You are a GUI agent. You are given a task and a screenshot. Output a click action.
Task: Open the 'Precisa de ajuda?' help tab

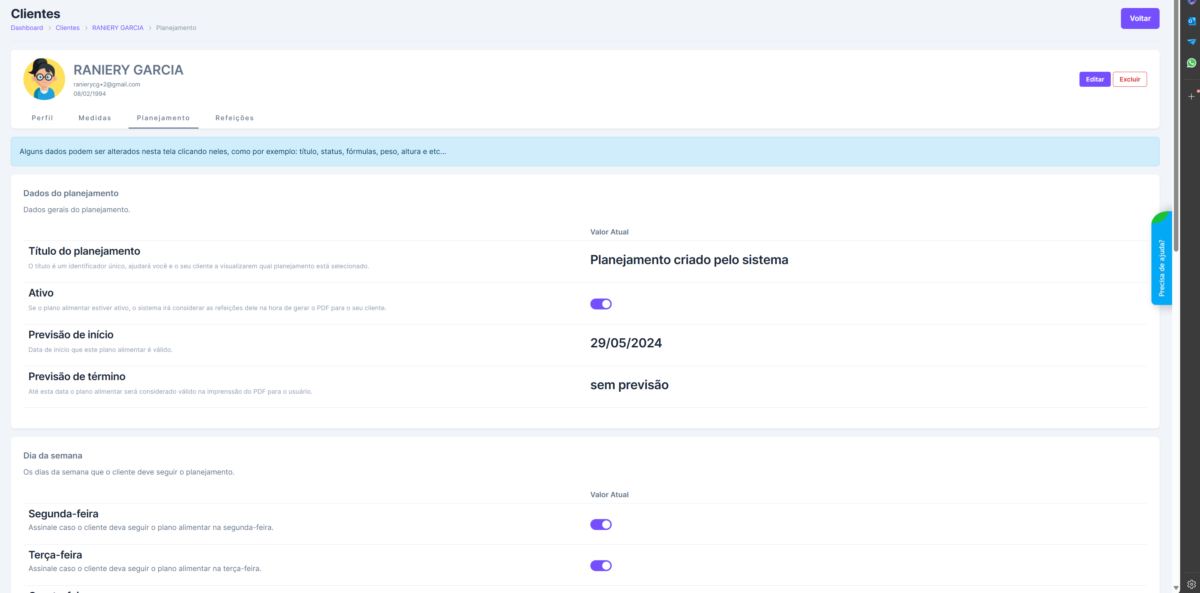(x=1161, y=262)
